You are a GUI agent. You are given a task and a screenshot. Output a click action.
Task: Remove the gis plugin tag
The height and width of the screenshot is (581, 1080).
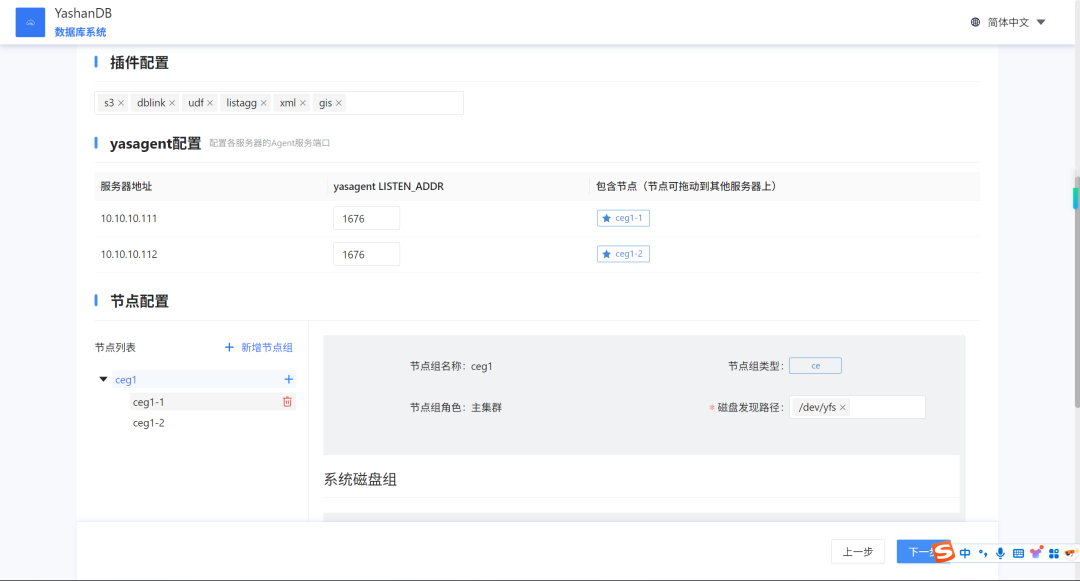coord(339,103)
